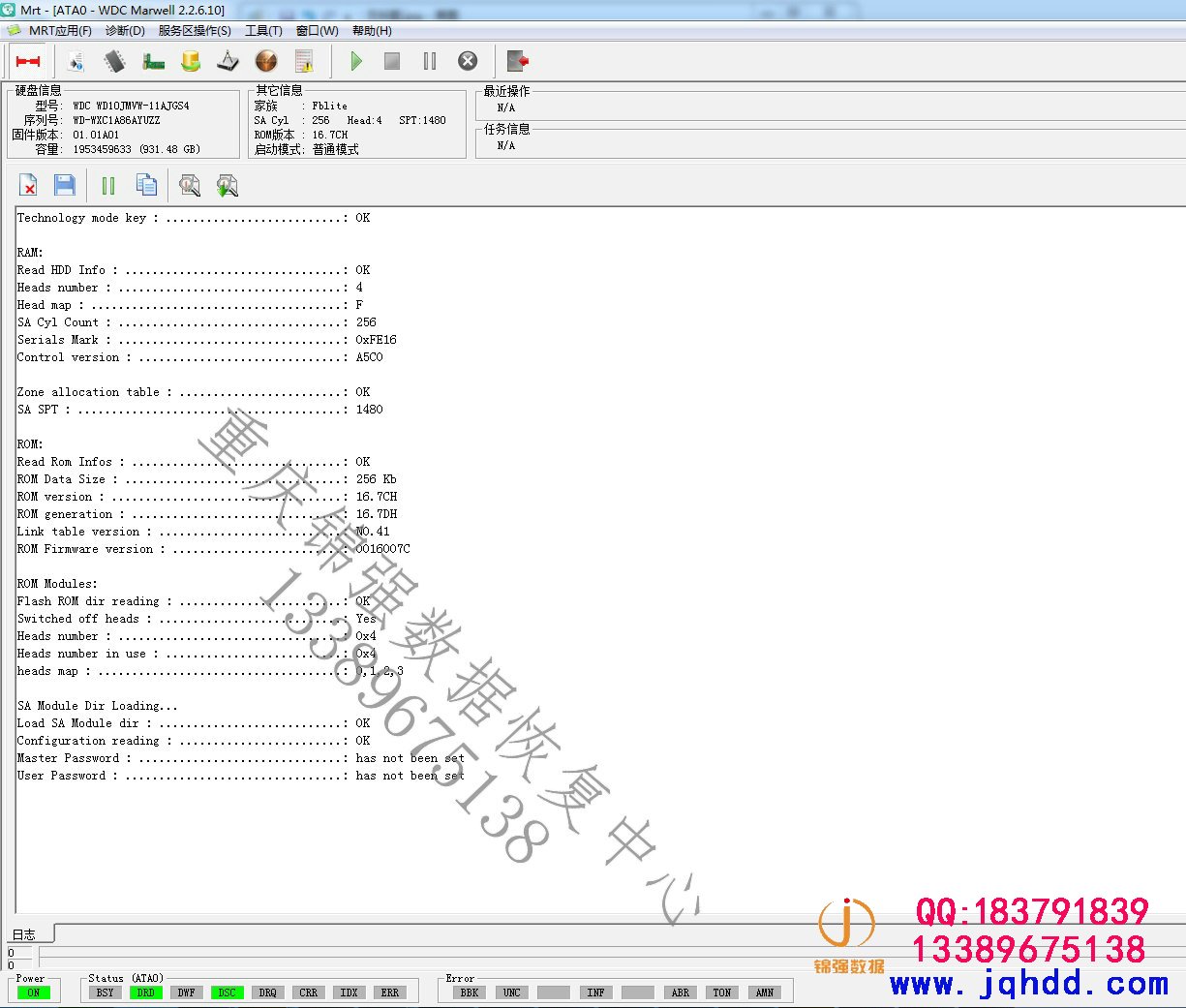Click the Technology mode key log line
The width and height of the screenshot is (1186, 1008).
click(194, 218)
